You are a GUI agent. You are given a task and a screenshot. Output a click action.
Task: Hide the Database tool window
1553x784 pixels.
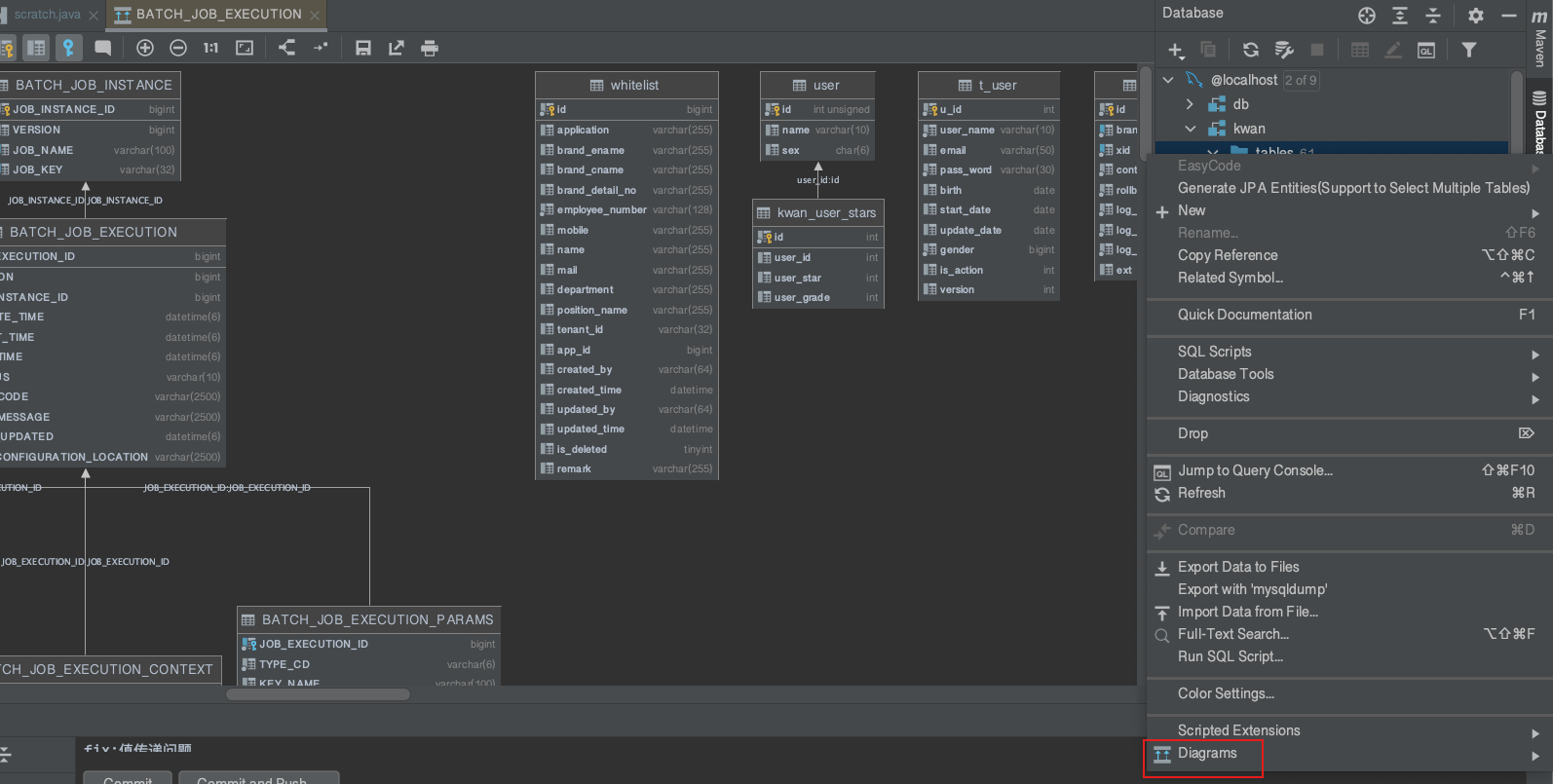click(x=1509, y=16)
